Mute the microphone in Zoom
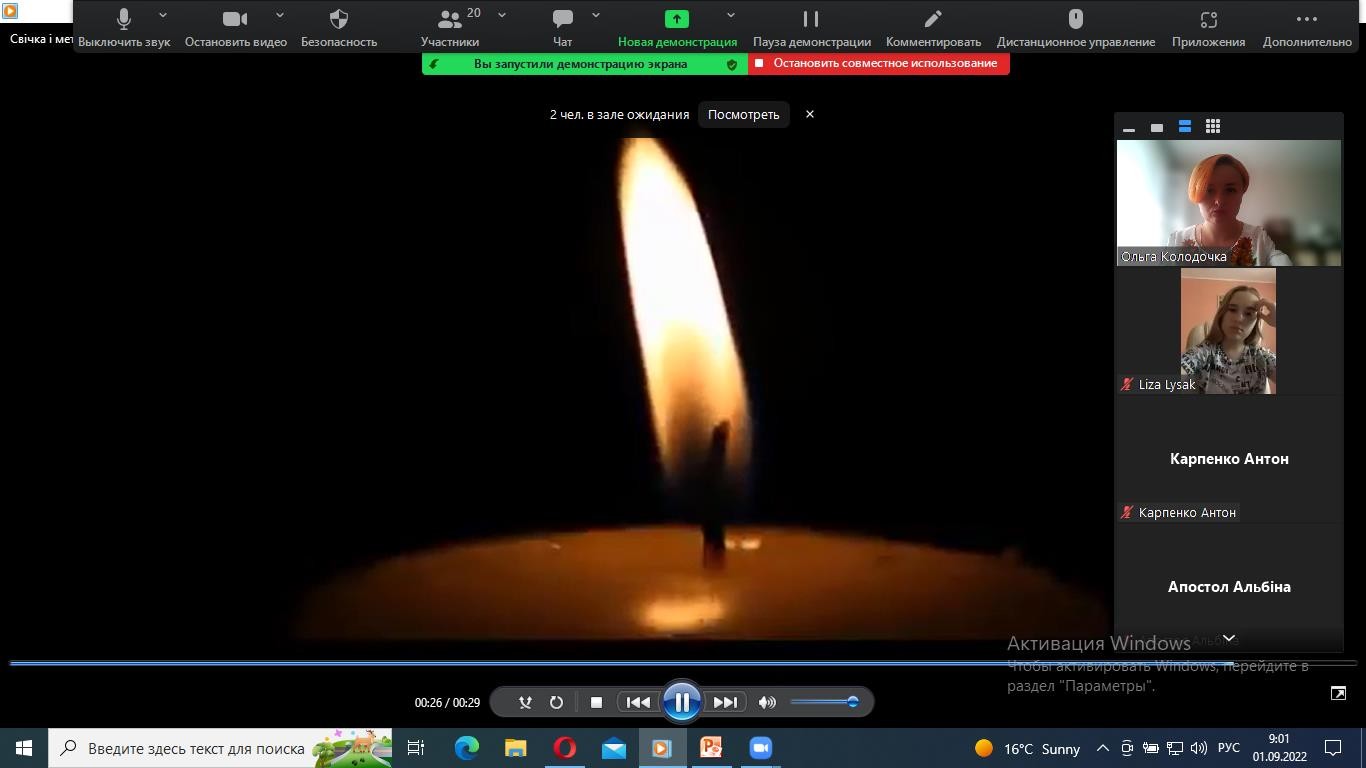Image resolution: width=1366 pixels, height=768 pixels. (x=124, y=20)
